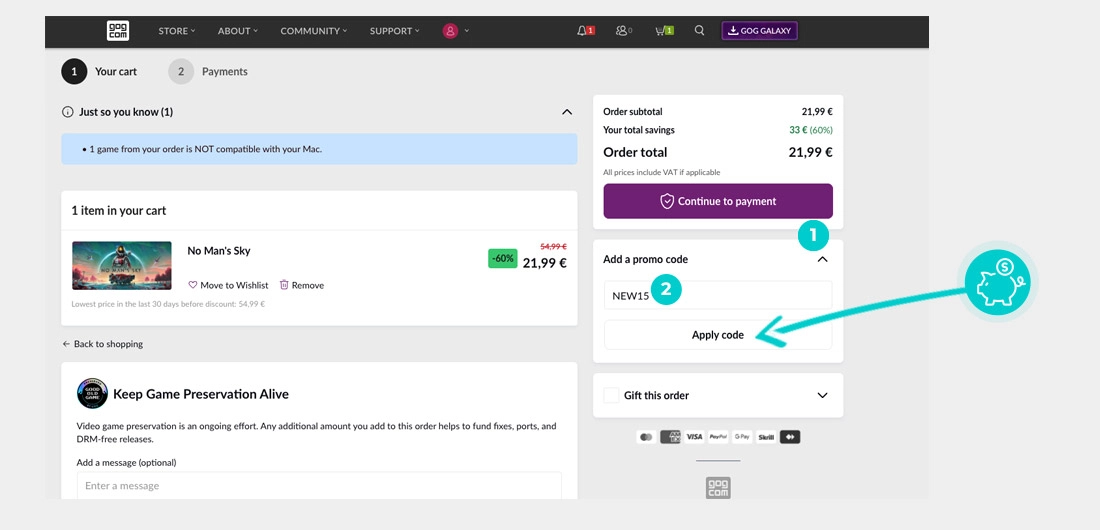Select the Payments step
The image size is (1100, 530).
[x=208, y=72]
